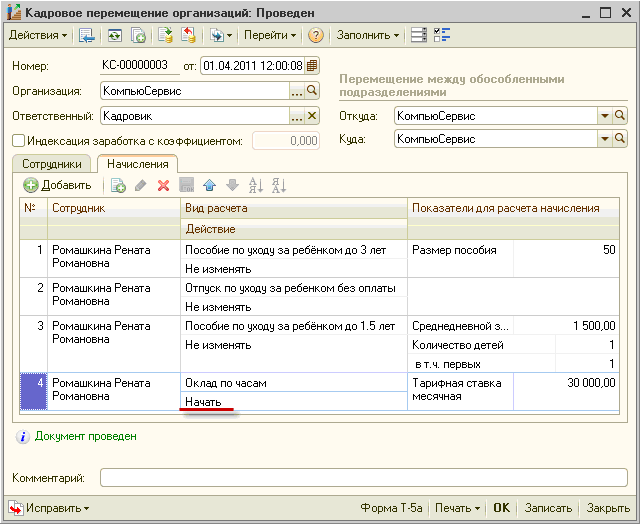Click the Добавить button
640x524 pixels.
tap(57, 185)
